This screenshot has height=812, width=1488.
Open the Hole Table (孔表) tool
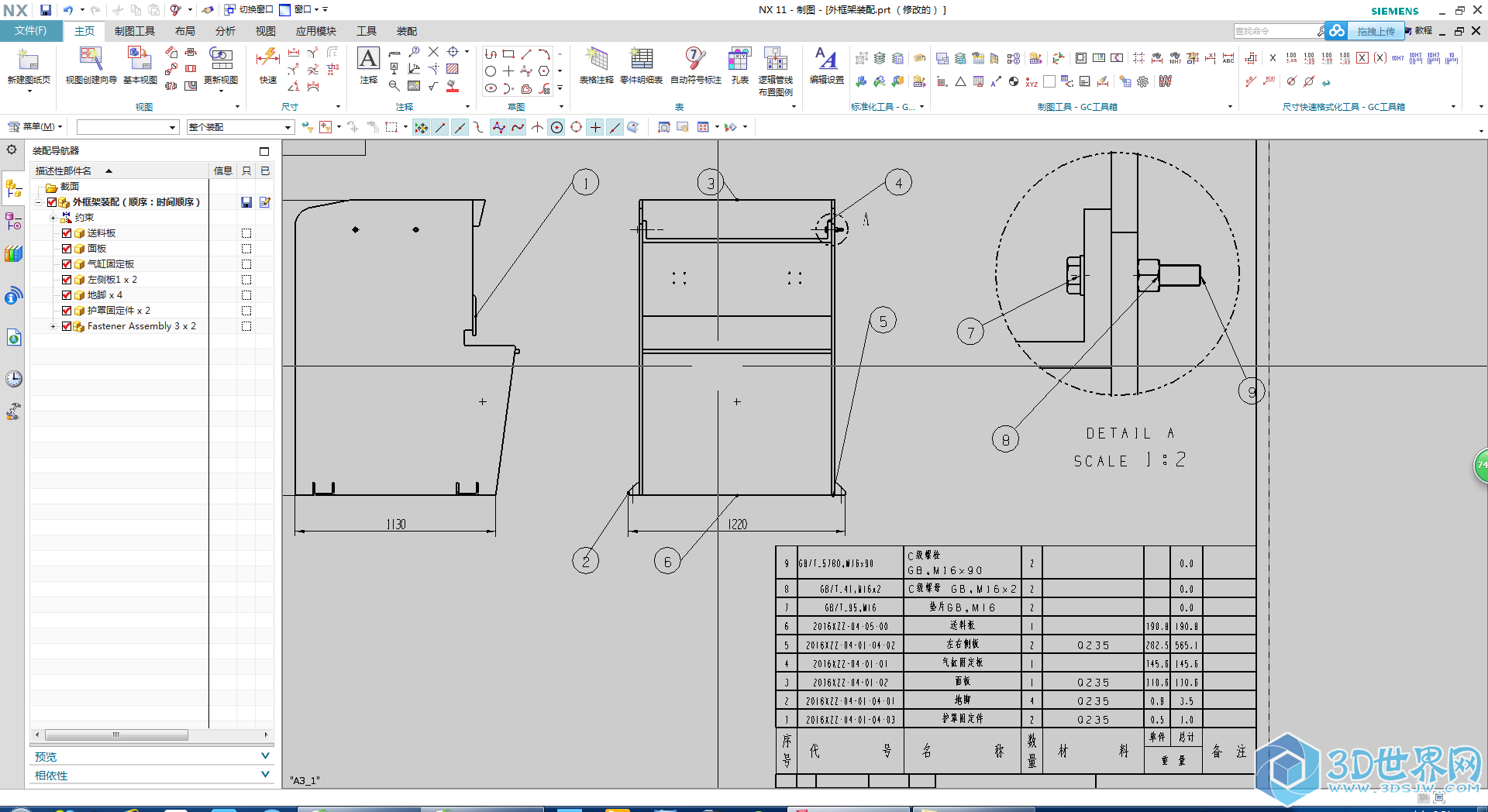pos(739,60)
